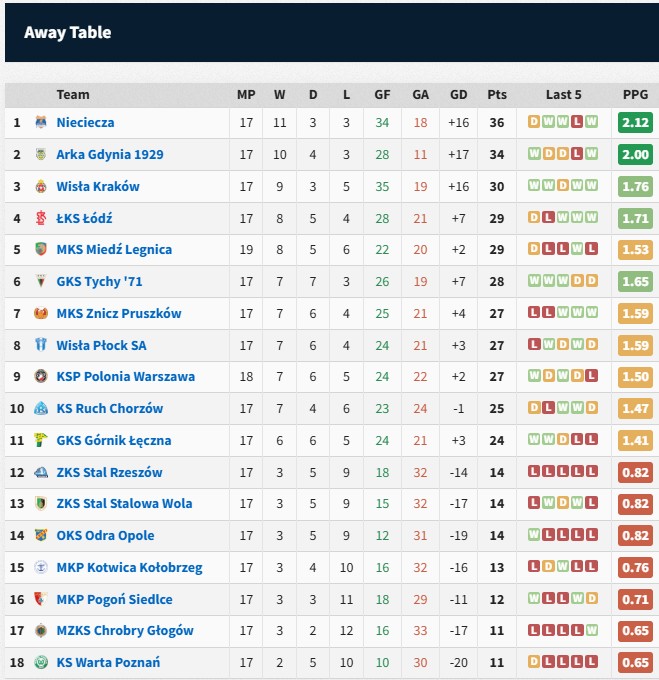Image resolution: width=659 pixels, height=680 pixels.
Task: Click the ŁKS Łódź red crest icon
Action: (x=41, y=218)
